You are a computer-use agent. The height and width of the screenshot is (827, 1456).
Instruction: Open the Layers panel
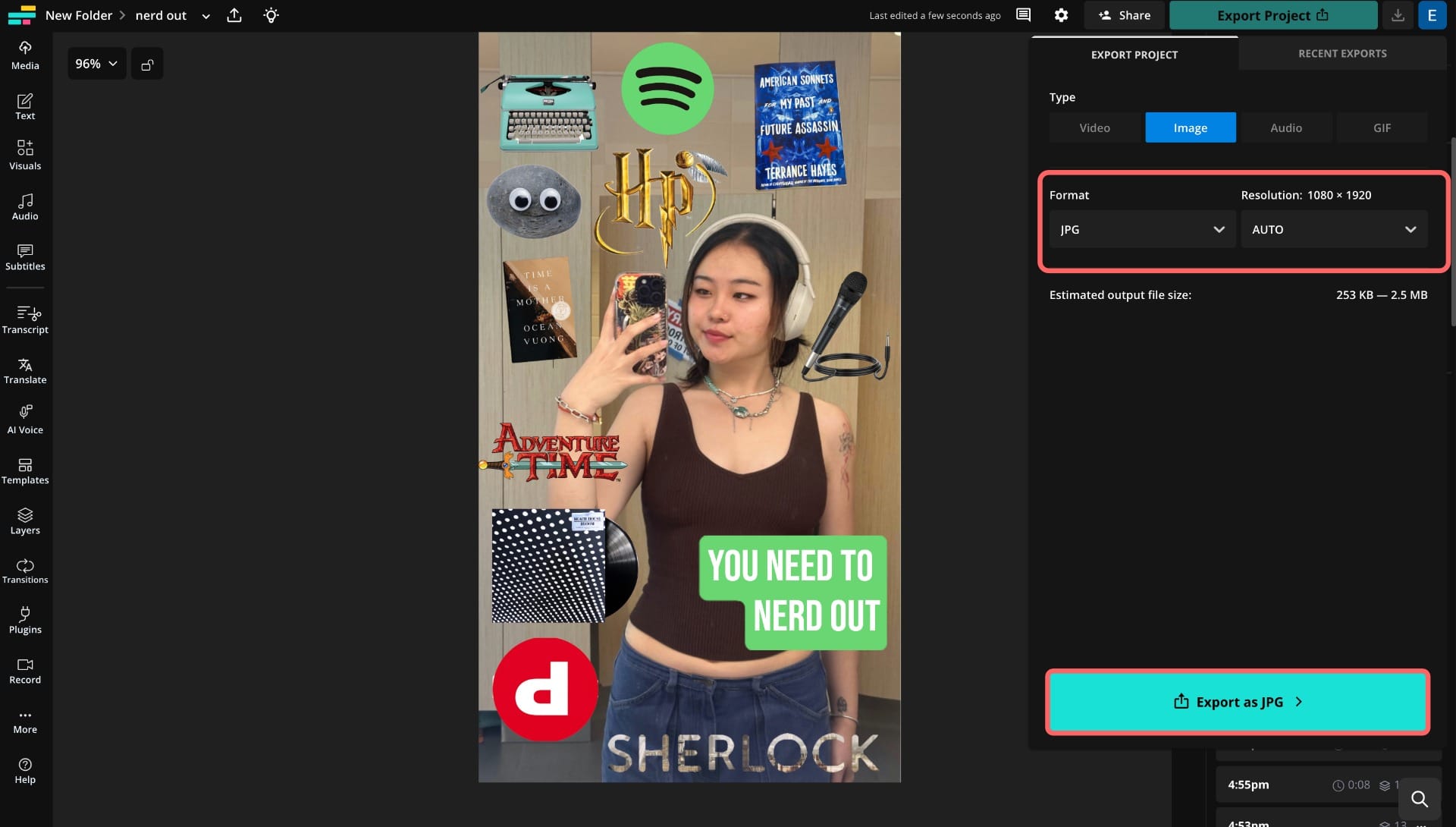25,520
